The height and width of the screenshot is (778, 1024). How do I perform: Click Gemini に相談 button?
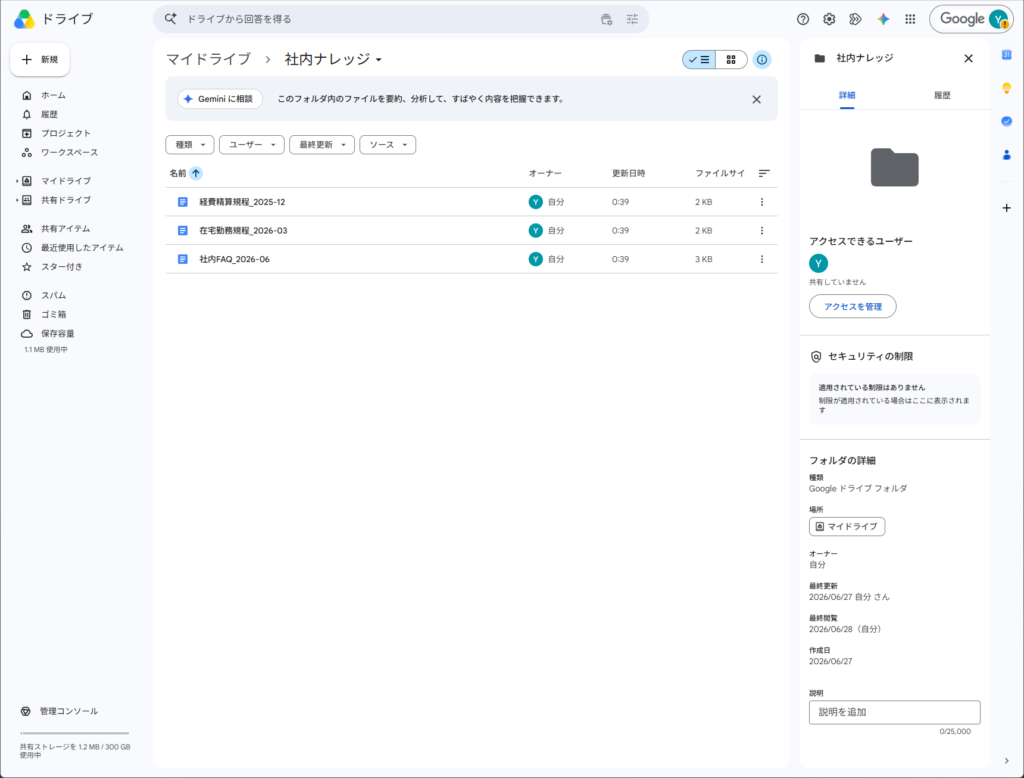(x=220, y=99)
